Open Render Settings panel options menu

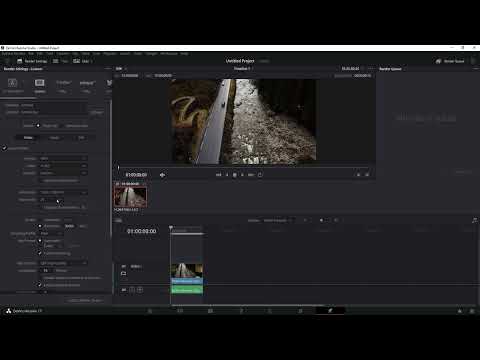pos(108,69)
